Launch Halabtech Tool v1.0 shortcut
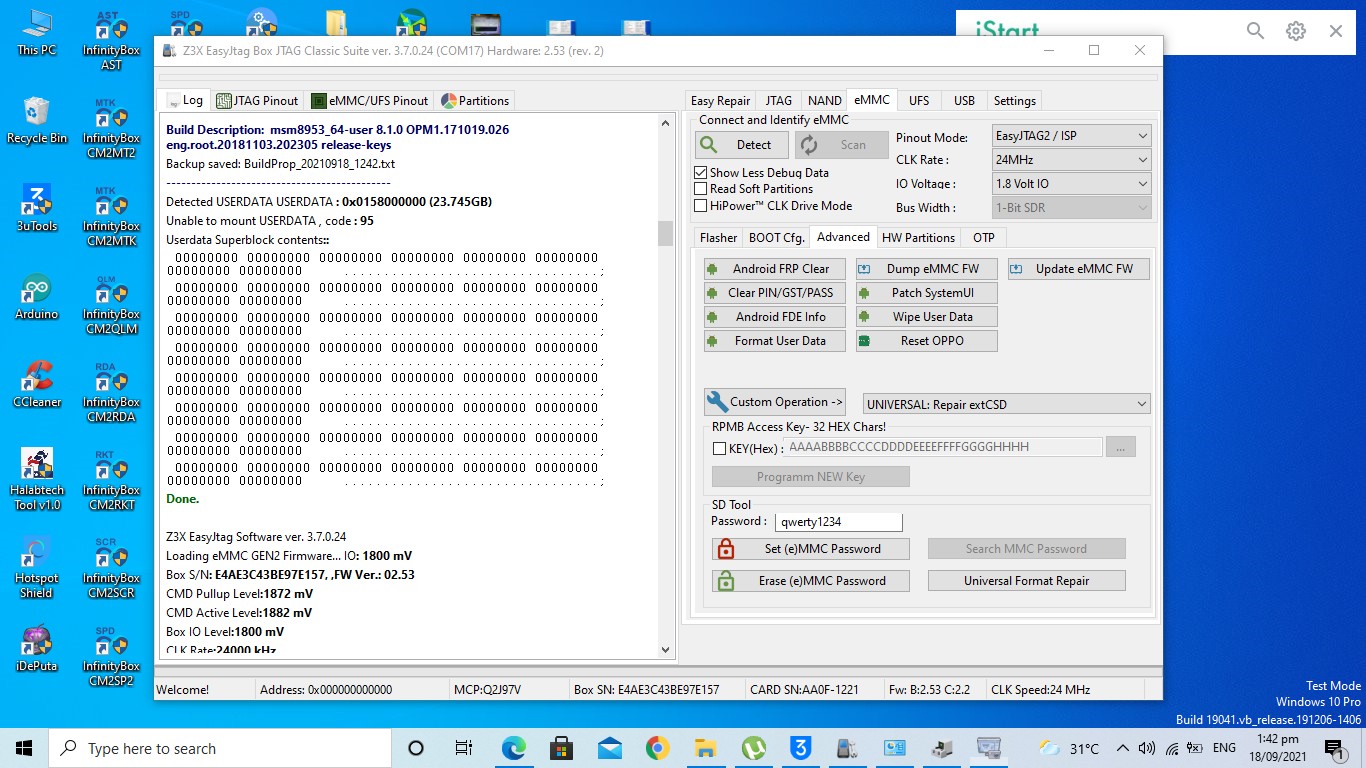The image size is (1366, 768). (x=36, y=479)
